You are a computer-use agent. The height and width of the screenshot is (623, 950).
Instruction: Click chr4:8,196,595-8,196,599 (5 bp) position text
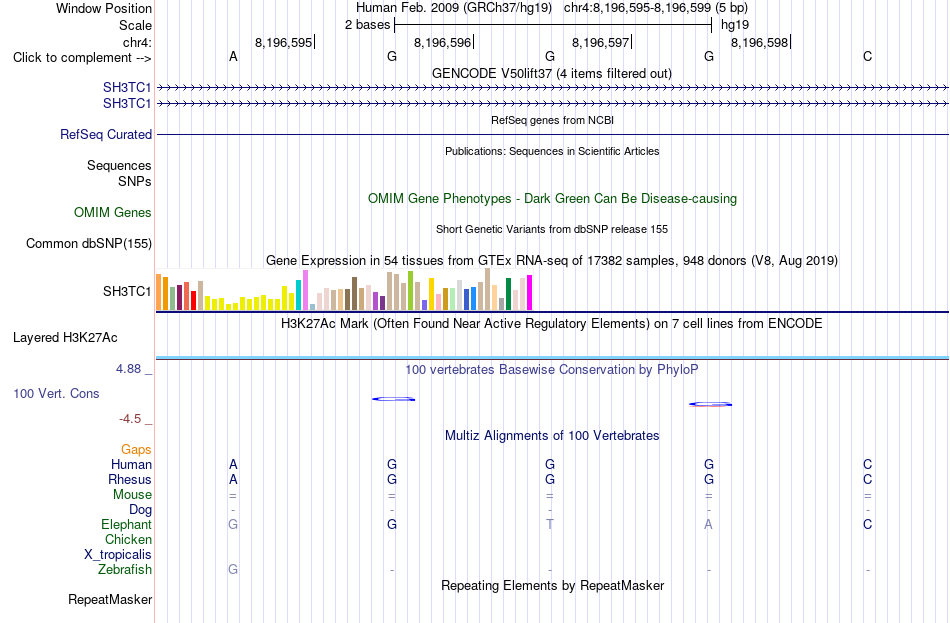[656, 8]
